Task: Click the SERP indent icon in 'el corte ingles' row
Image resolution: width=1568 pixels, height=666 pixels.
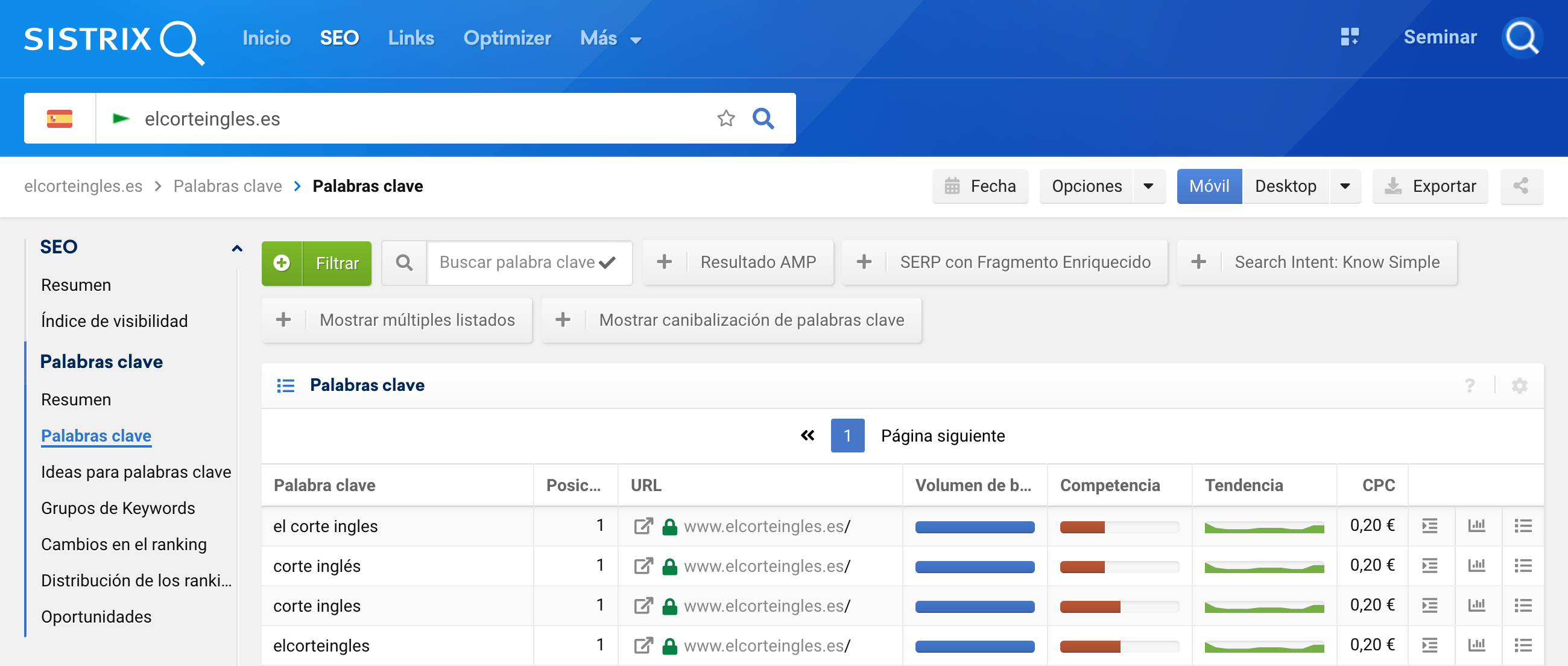Action: pos(1430,526)
